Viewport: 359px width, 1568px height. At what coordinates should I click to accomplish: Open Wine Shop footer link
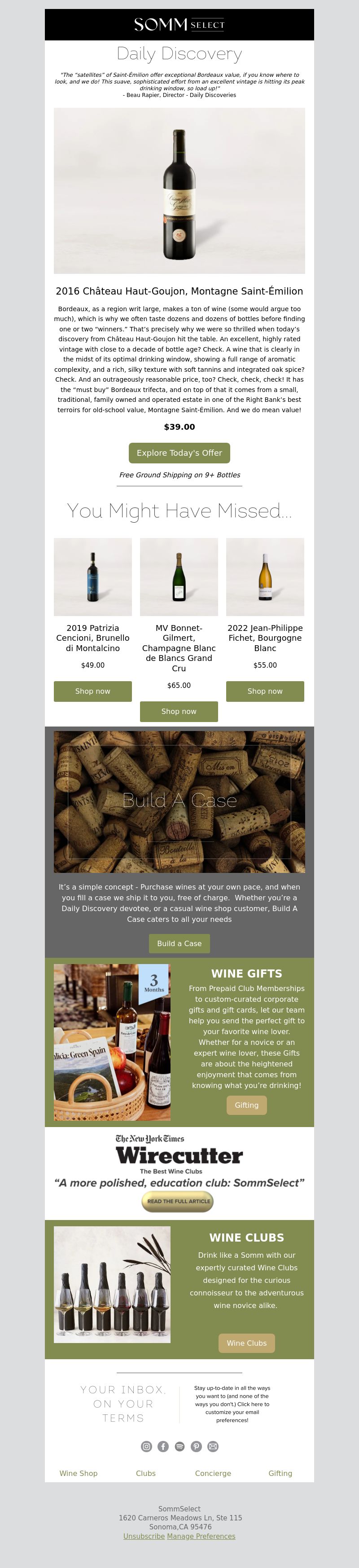click(x=79, y=1473)
